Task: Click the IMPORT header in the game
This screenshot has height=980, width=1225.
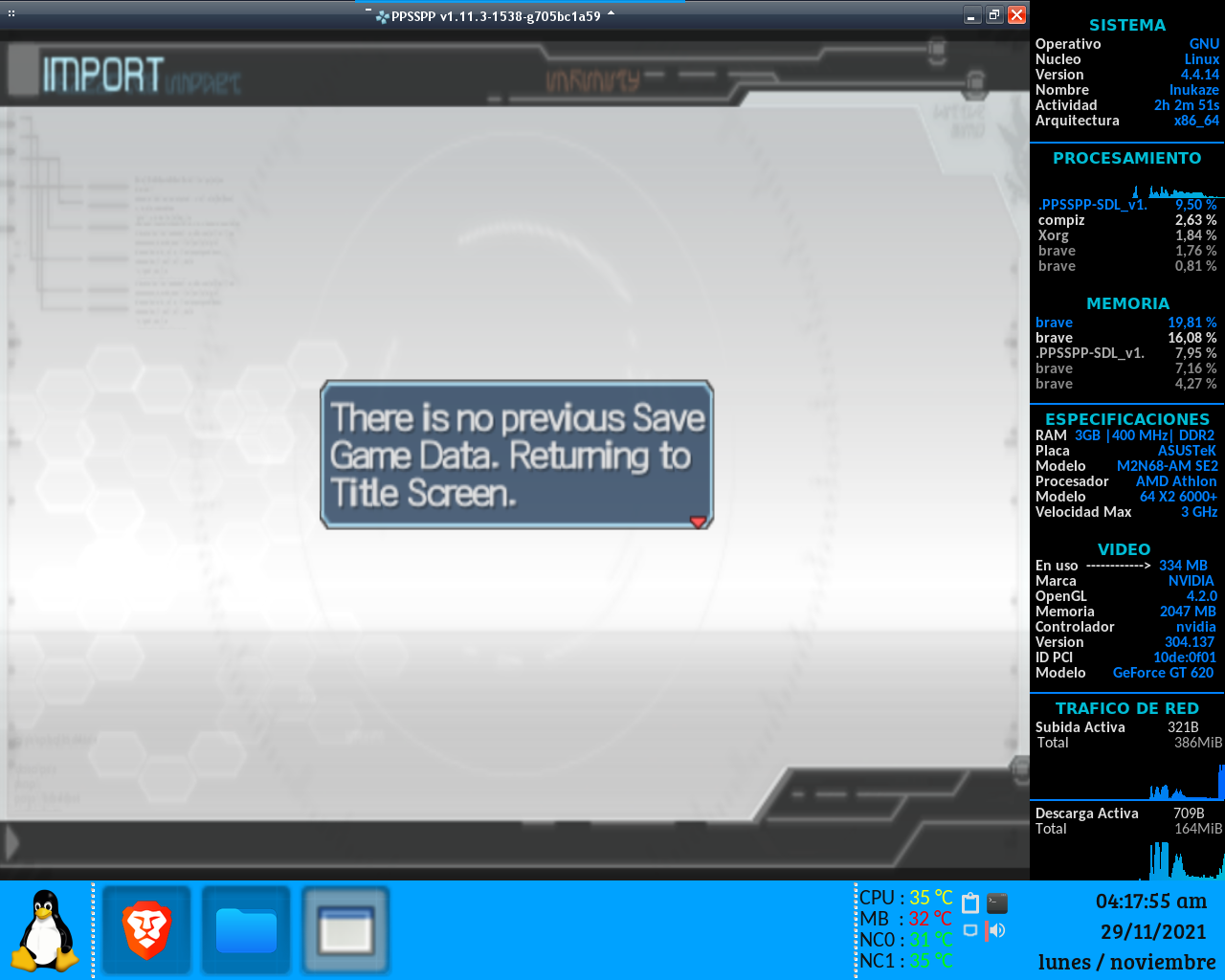Action: click(103, 75)
